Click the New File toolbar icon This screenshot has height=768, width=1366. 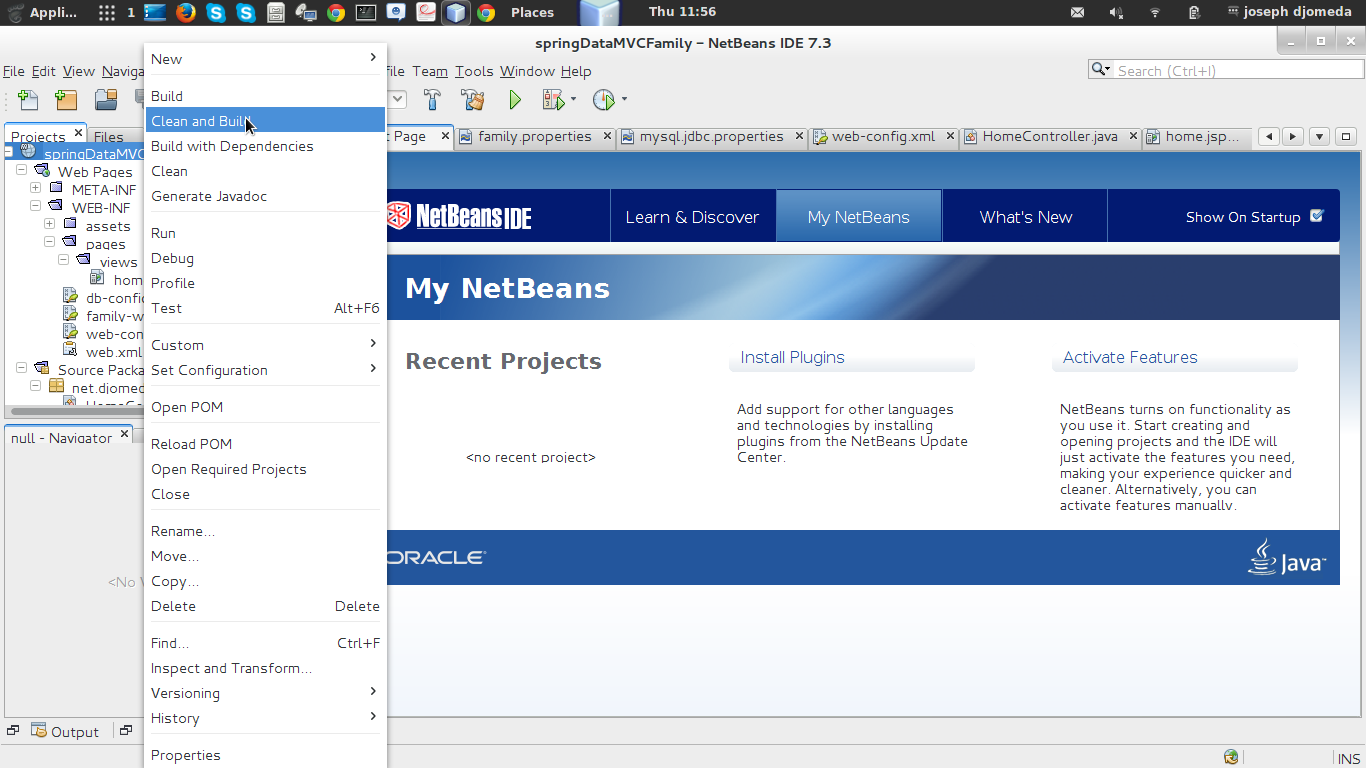tap(29, 100)
